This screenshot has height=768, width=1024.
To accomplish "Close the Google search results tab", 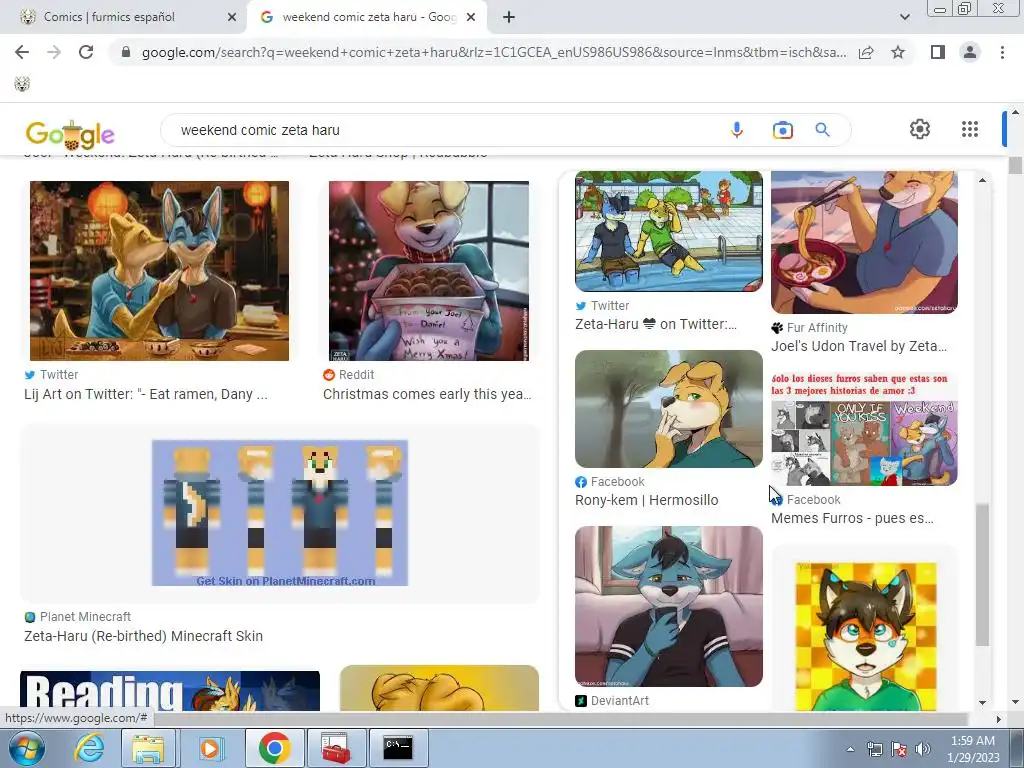I will 471,18.
